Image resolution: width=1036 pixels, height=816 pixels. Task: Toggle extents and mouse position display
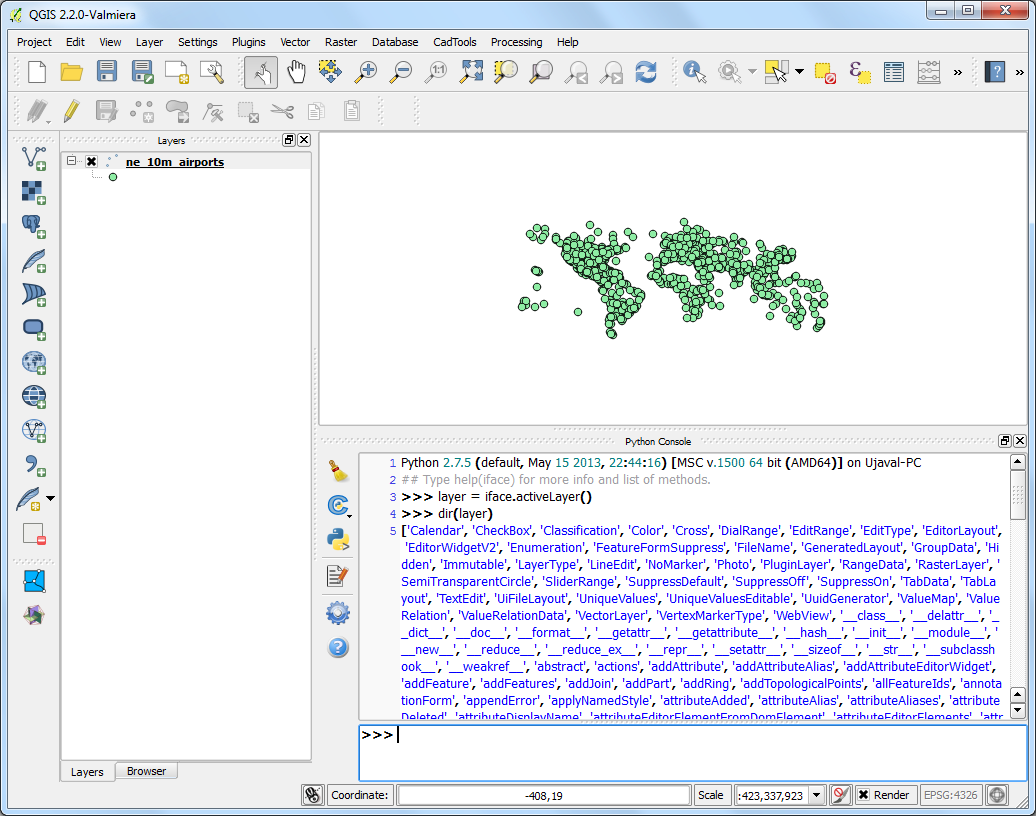pyautogui.click(x=313, y=795)
